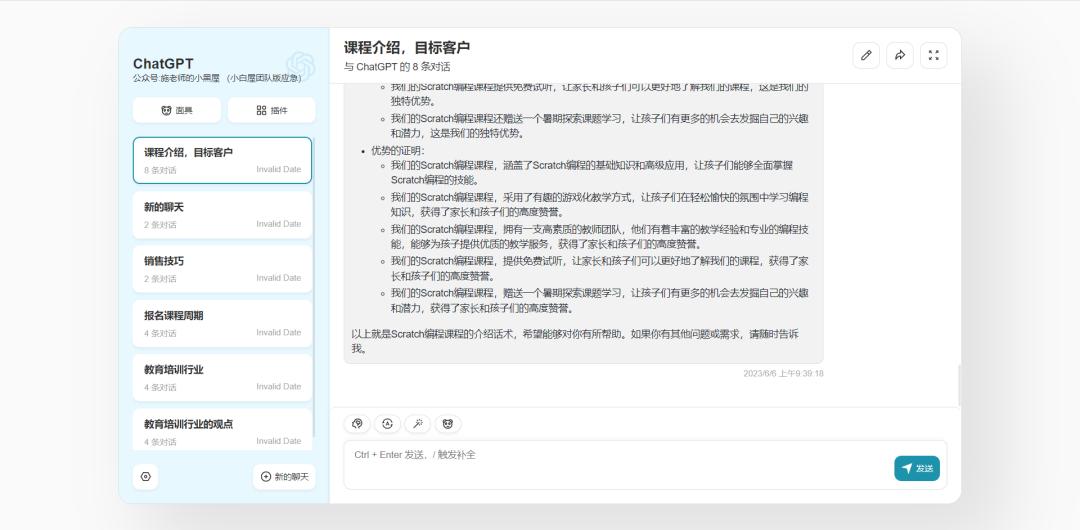Click the 优势的证明 bullet heading

click(398, 151)
